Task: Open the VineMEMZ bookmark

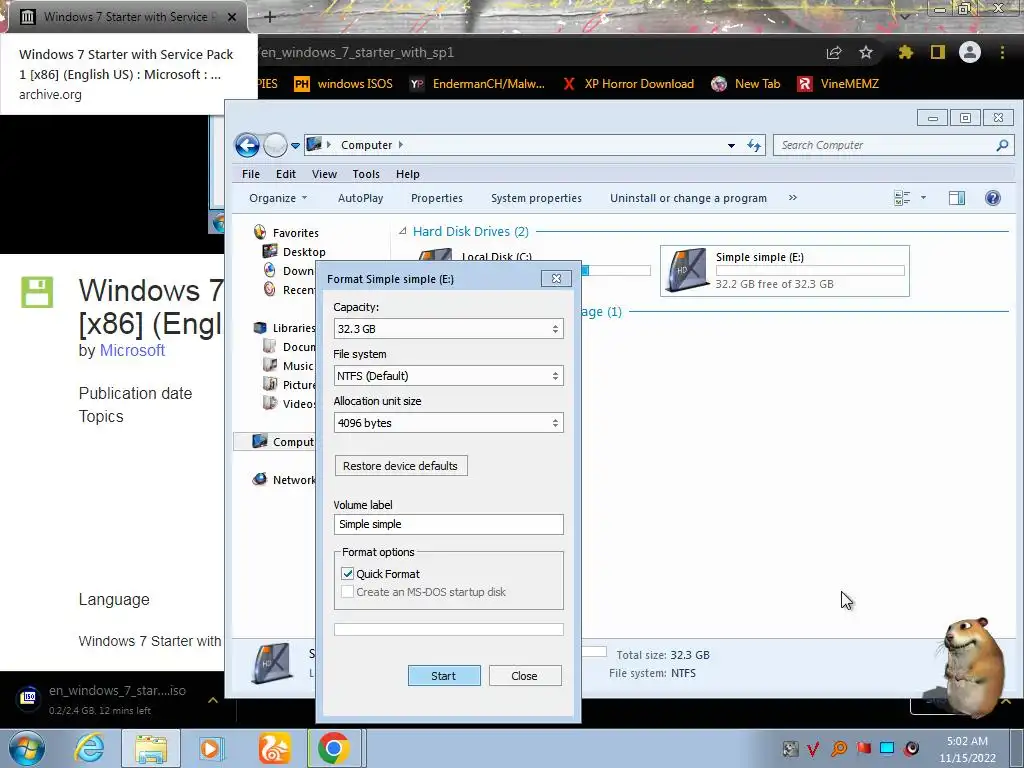Action: tap(839, 84)
